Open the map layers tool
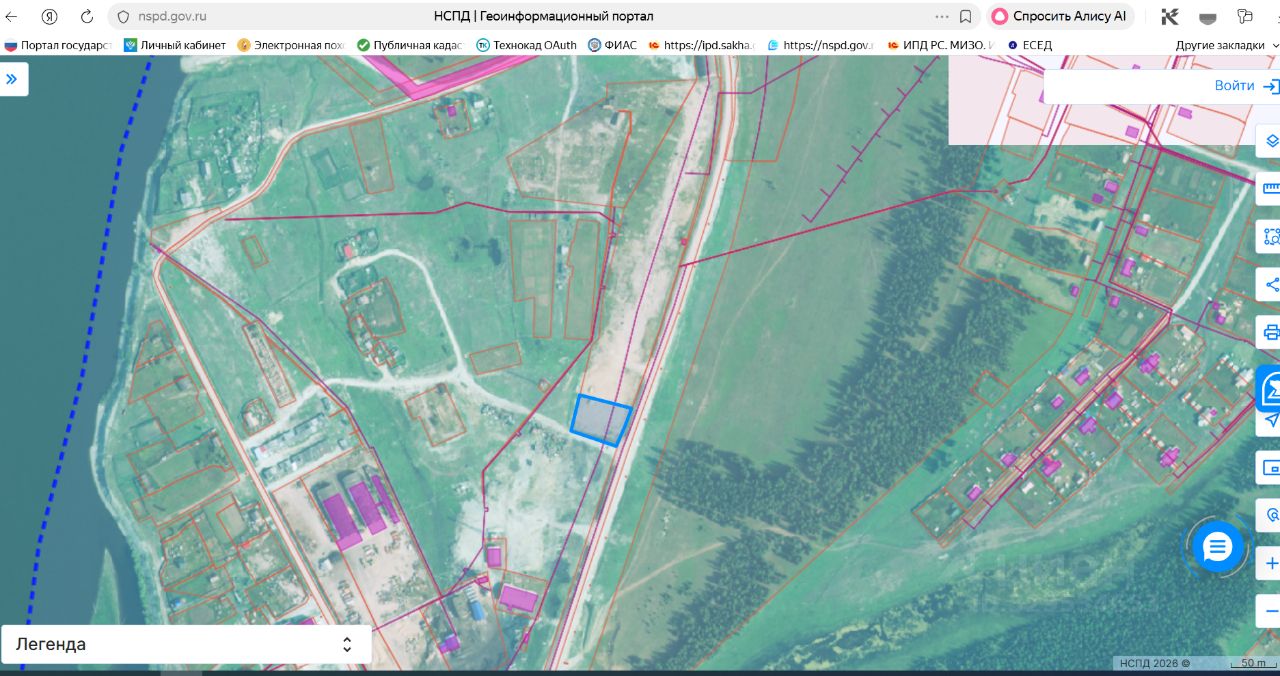 click(x=1270, y=141)
